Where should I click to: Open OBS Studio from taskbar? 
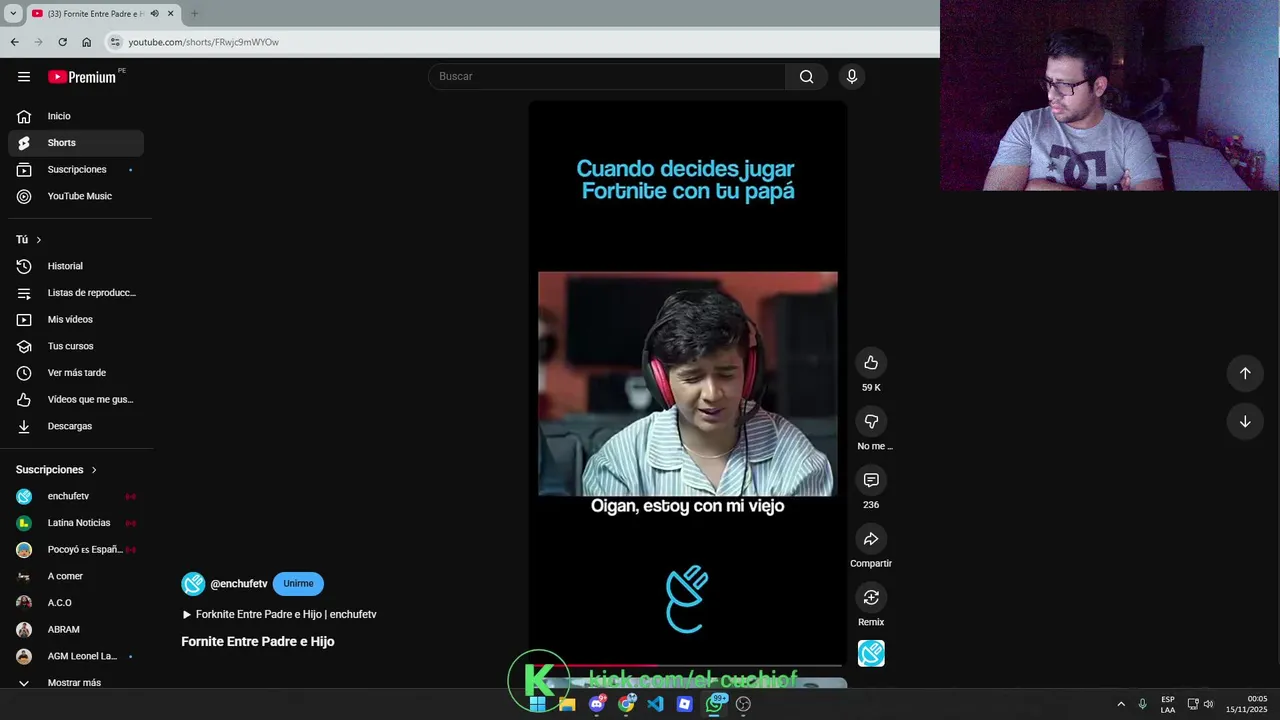coord(743,704)
